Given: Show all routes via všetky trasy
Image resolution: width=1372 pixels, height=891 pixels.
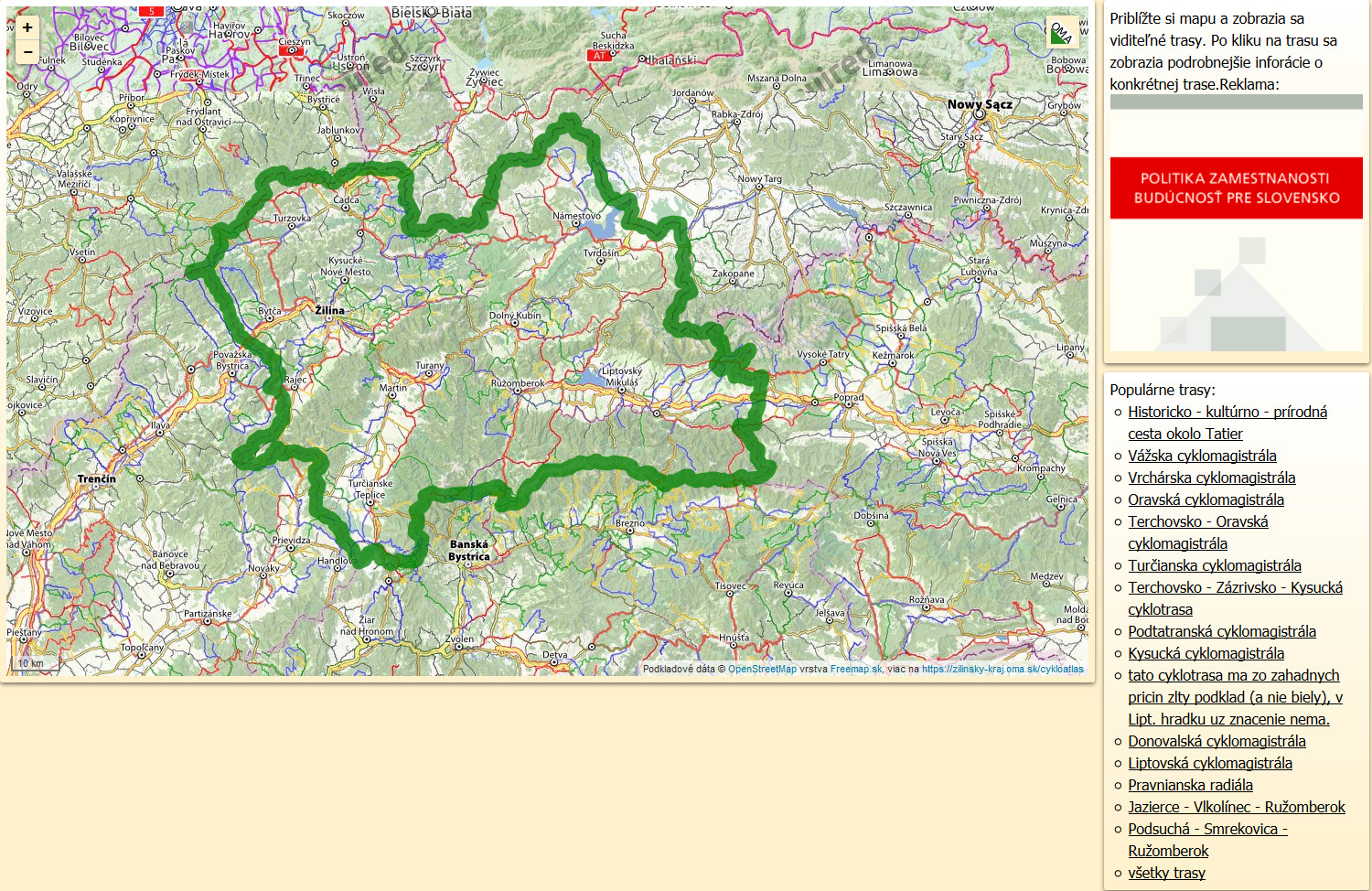Looking at the screenshot, I should (1166, 873).
